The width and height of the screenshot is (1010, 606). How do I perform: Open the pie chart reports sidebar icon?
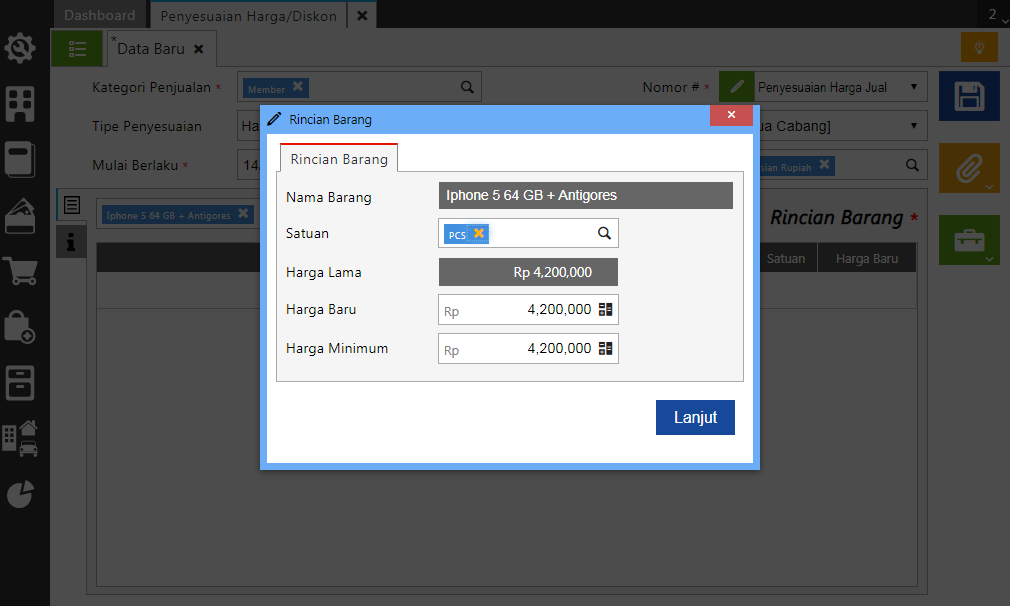point(21,493)
